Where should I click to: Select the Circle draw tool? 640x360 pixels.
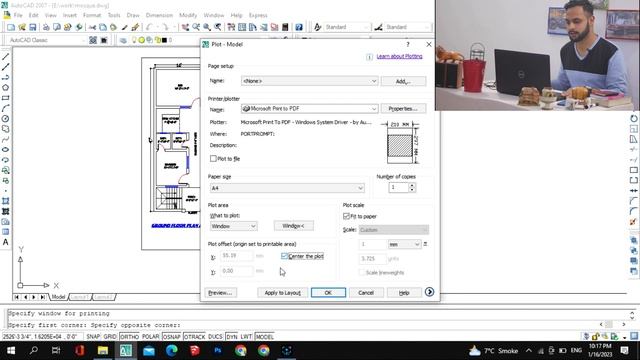tap(5, 119)
